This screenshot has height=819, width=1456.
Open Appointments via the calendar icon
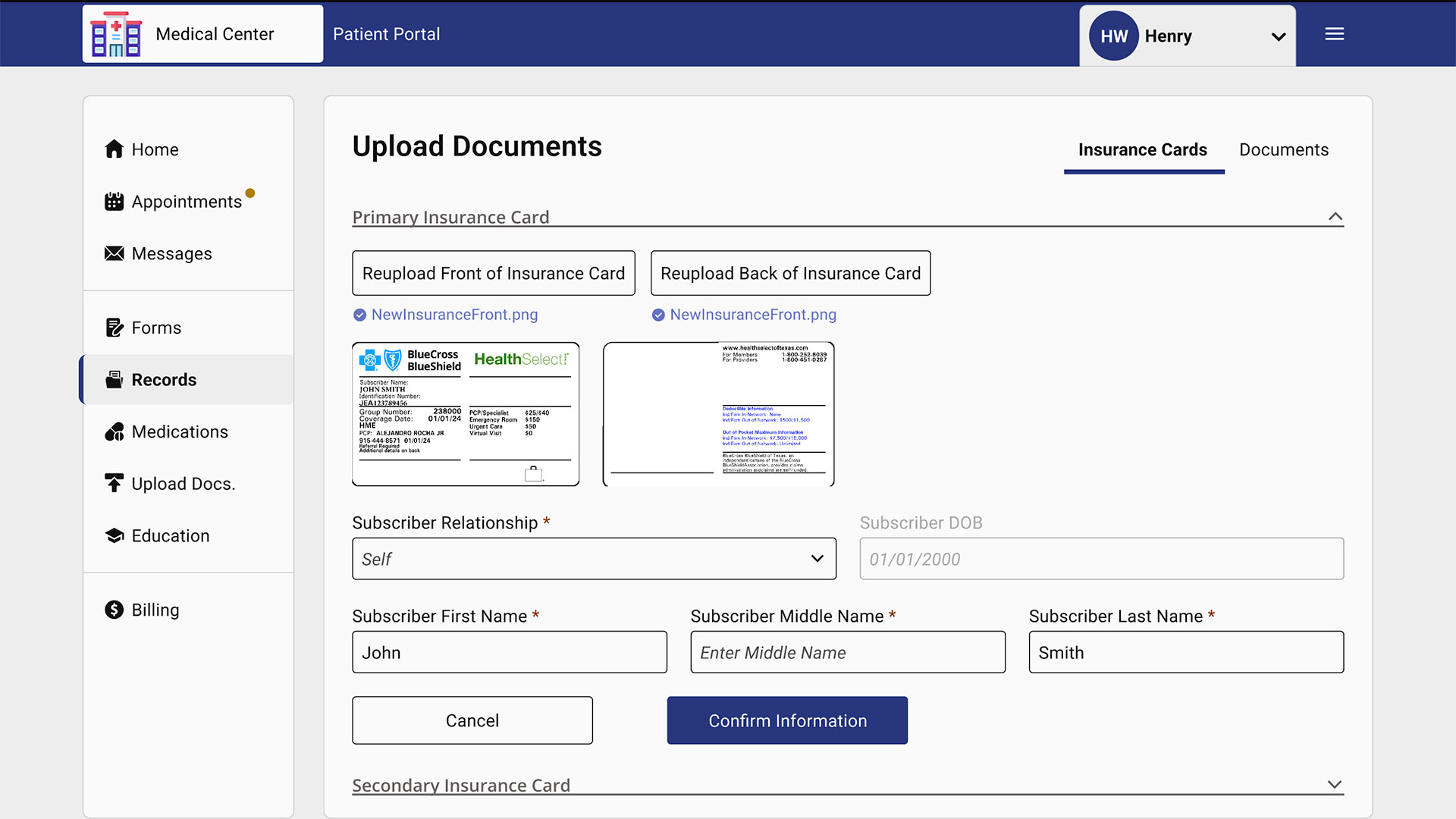(114, 202)
